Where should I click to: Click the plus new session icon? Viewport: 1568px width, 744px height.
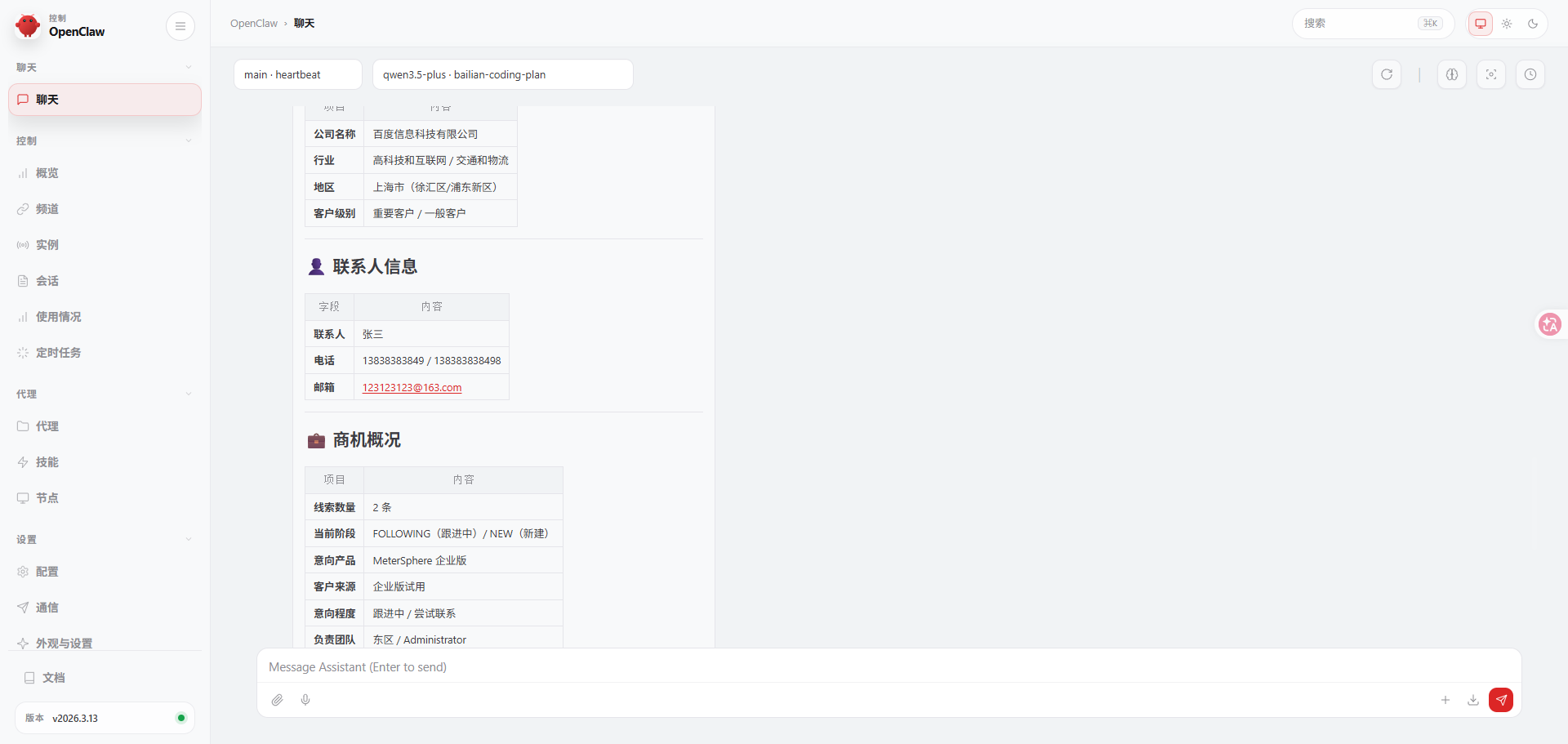pyautogui.click(x=1445, y=700)
